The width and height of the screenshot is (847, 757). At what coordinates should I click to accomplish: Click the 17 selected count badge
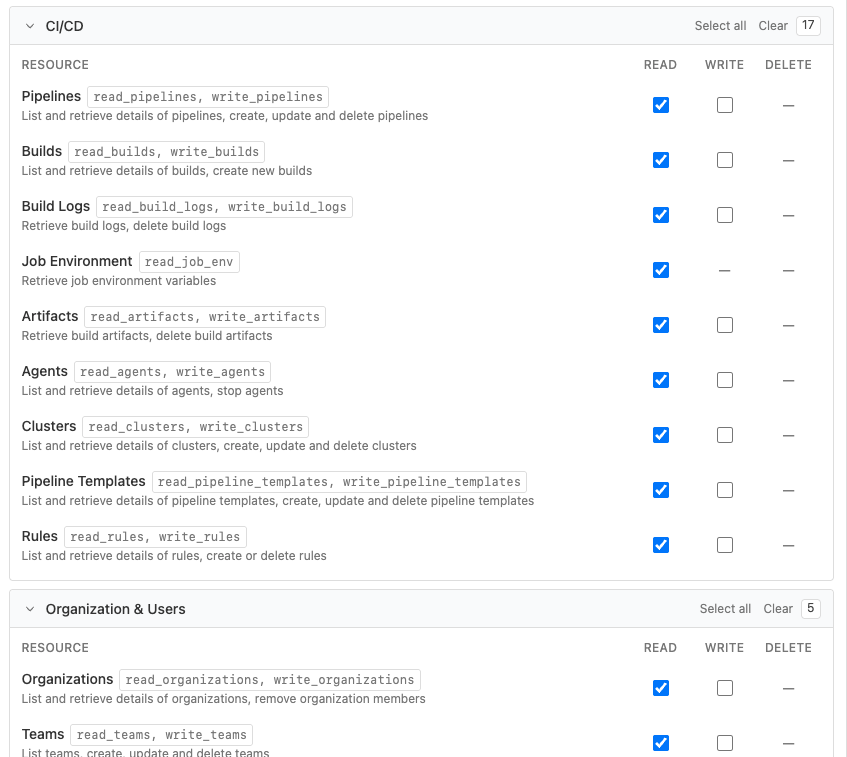click(808, 25)
